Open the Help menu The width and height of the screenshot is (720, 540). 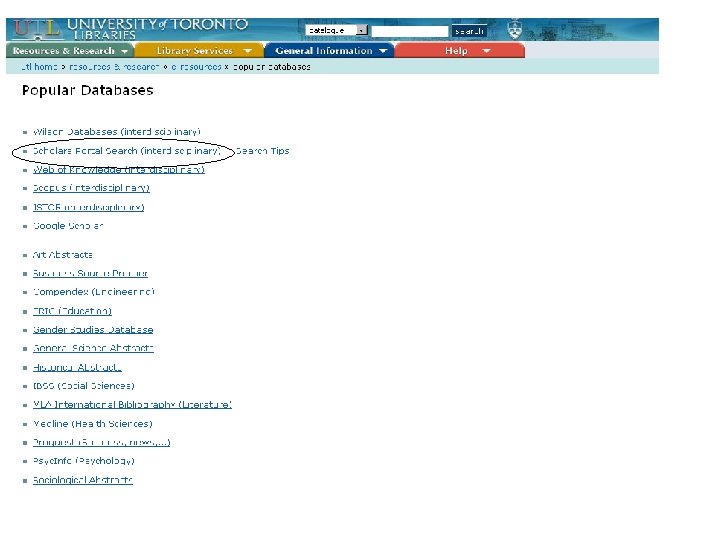[459, 51]
